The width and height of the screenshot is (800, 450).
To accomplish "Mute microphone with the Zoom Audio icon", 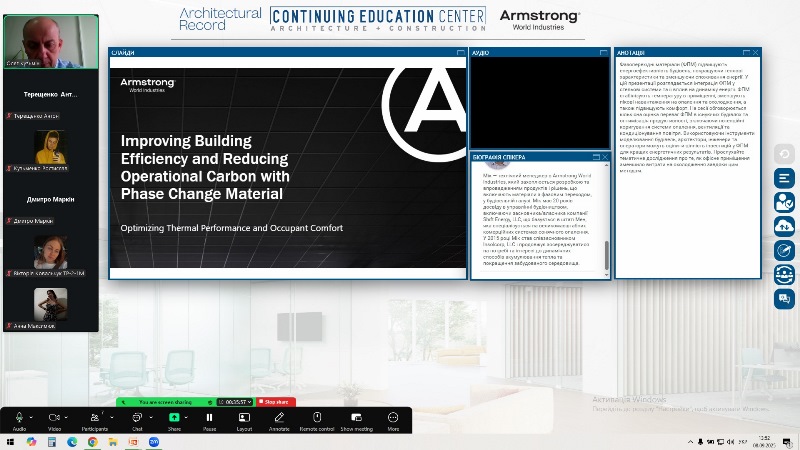I will coord(19,417).
